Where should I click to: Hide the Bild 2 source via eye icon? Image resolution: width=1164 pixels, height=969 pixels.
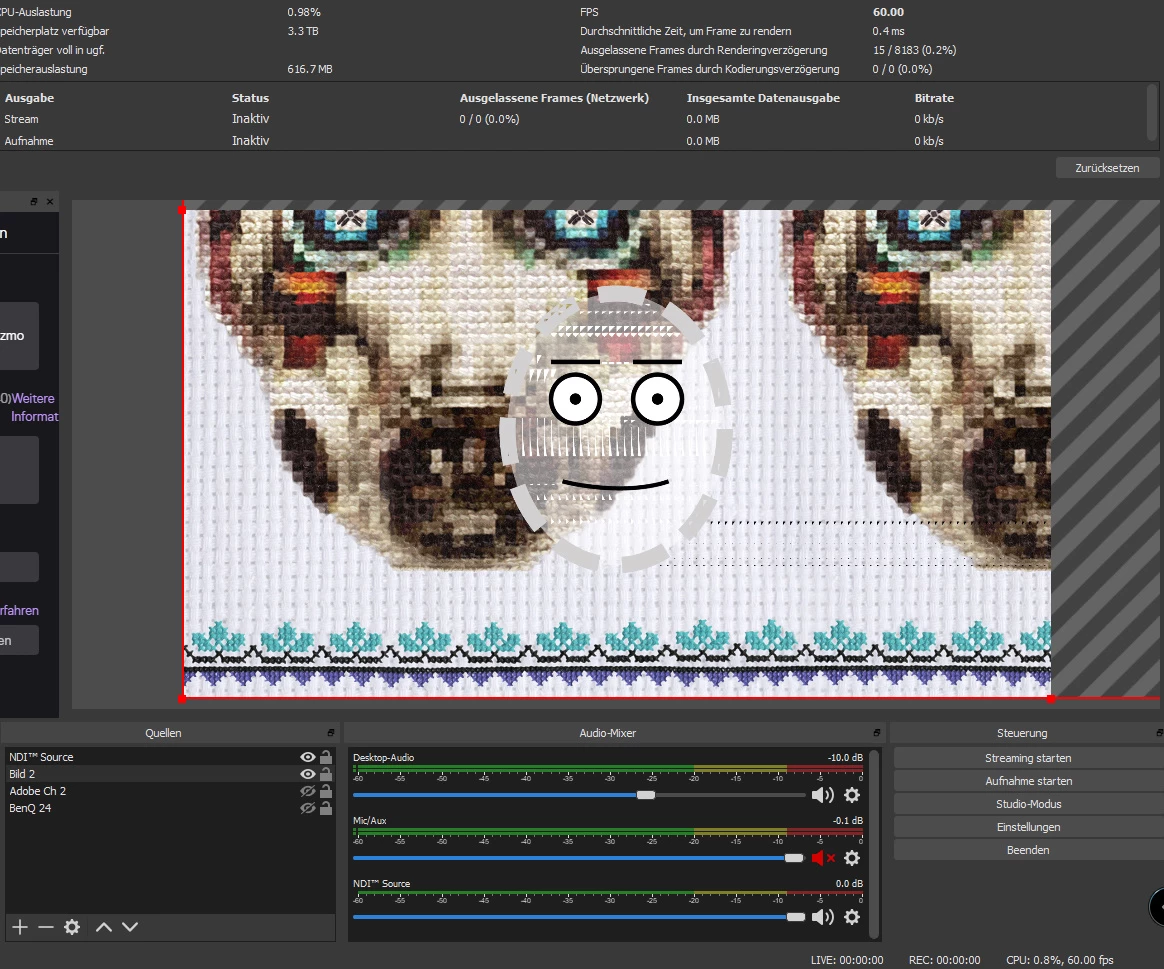point(307,774)
